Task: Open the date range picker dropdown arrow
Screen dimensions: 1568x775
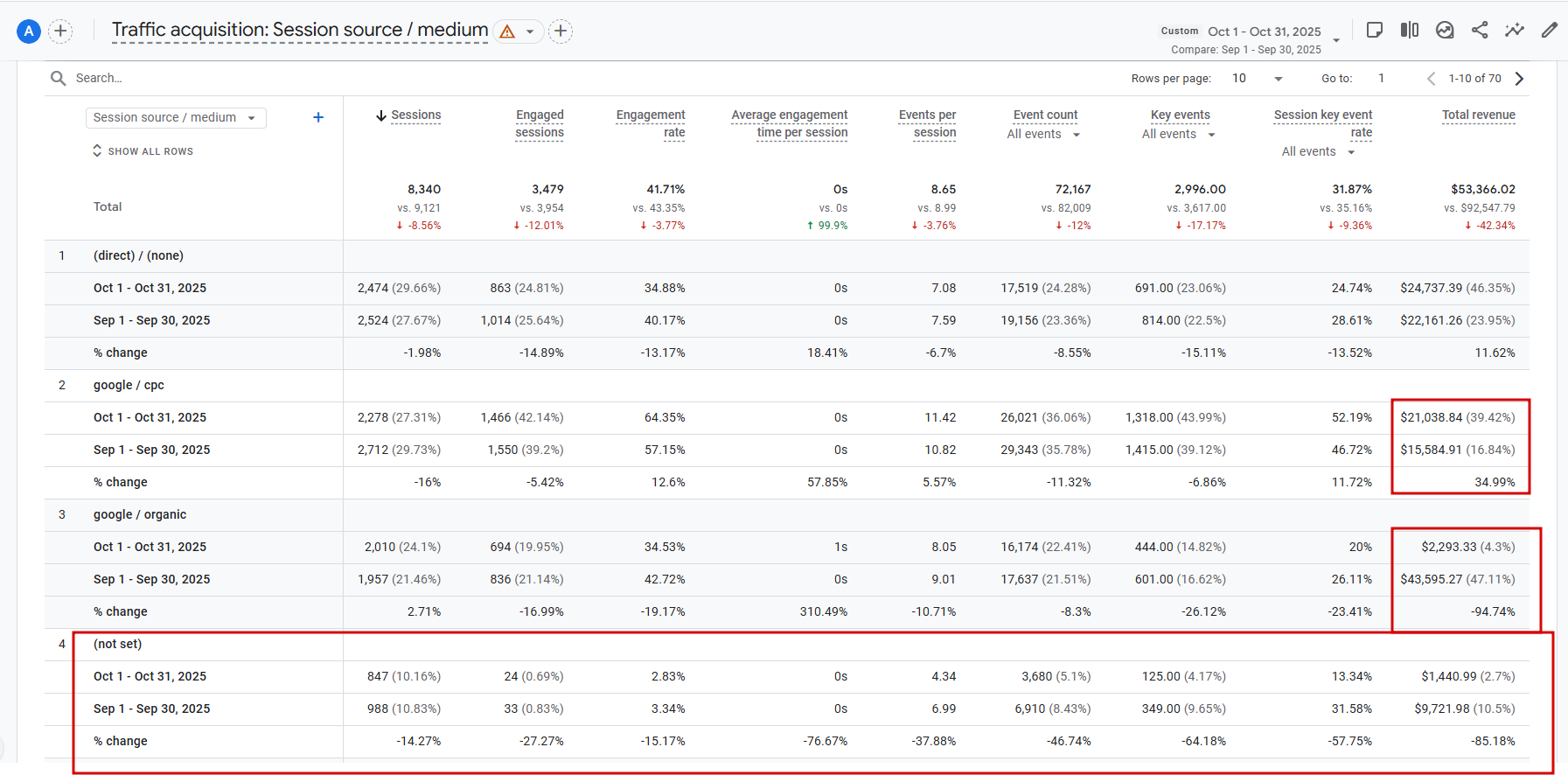Action: tap(1336, 40)
